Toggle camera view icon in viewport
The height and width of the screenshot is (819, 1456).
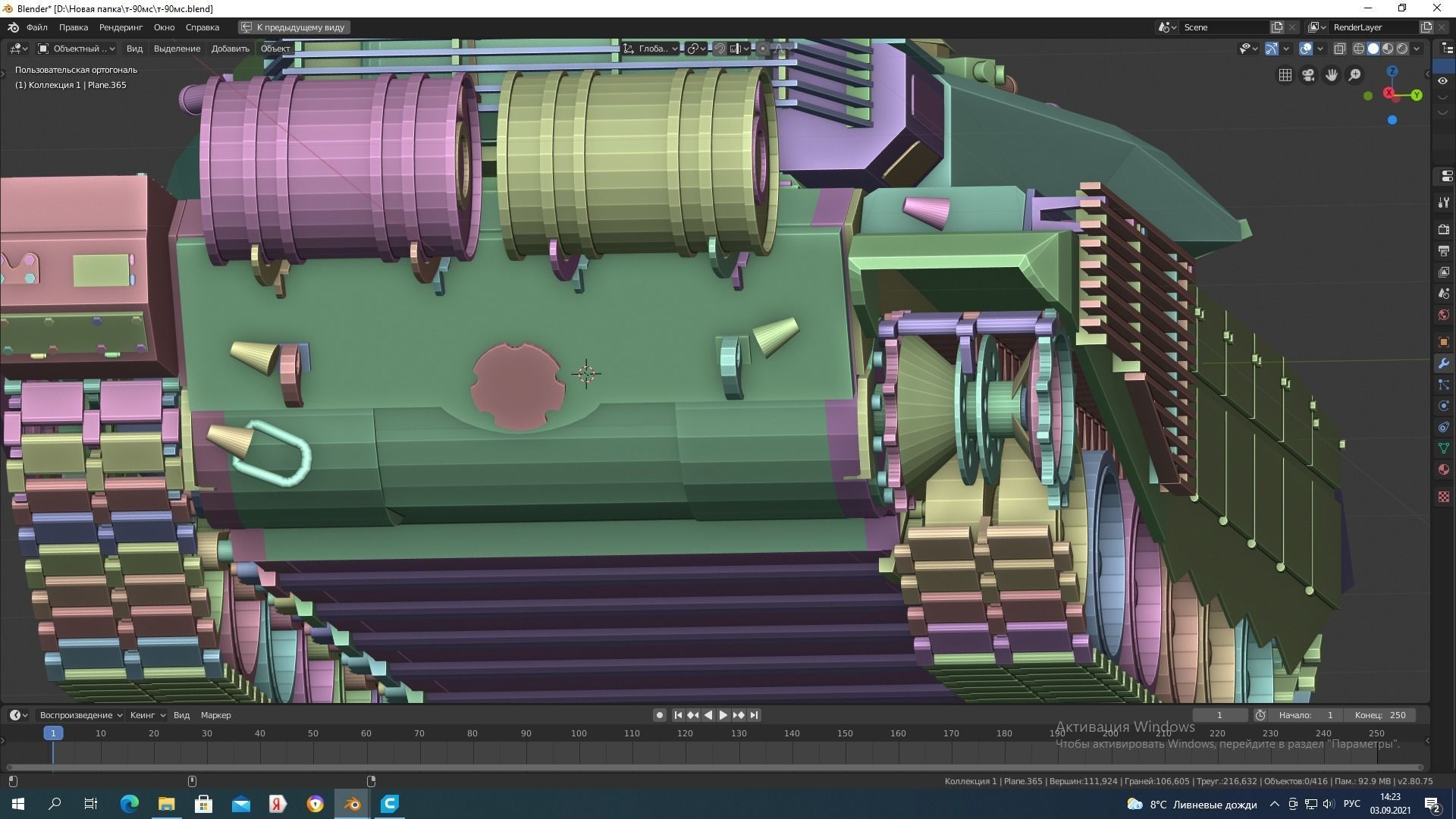point(1308,75)
